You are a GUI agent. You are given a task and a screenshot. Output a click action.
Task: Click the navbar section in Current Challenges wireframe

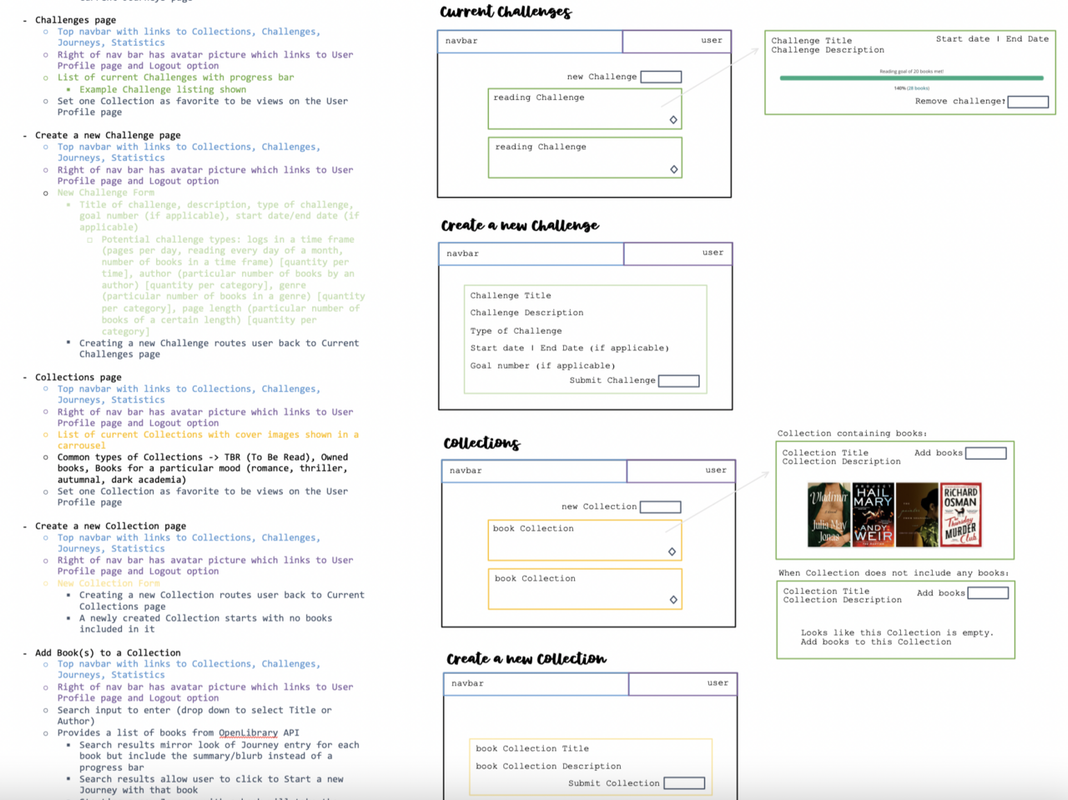click(x=530, y=41)
